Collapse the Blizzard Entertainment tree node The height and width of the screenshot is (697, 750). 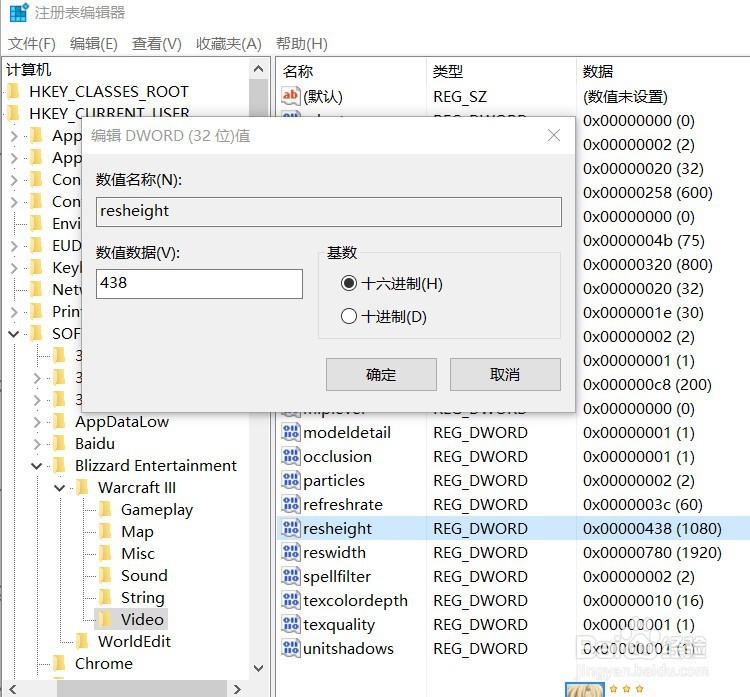tap(36, 465)
